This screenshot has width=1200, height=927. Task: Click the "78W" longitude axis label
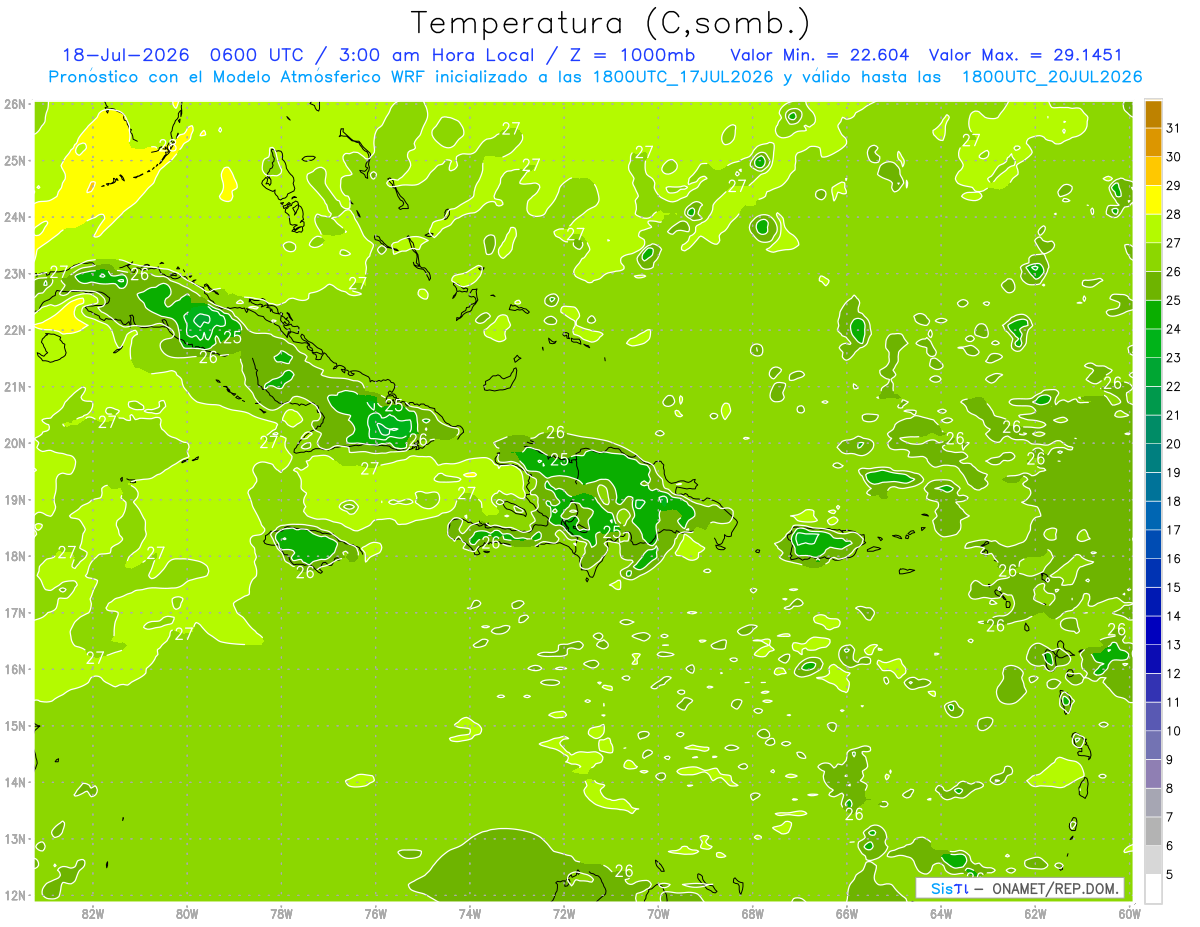(x=281, y=913)
